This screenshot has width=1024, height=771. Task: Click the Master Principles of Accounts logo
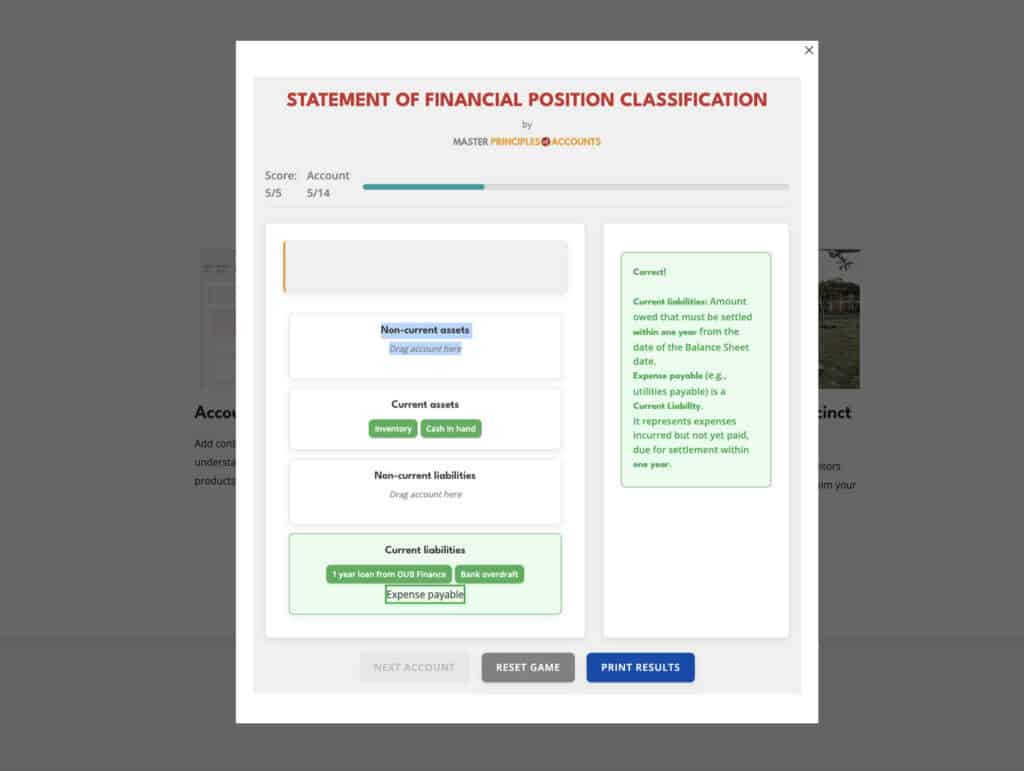527,142
